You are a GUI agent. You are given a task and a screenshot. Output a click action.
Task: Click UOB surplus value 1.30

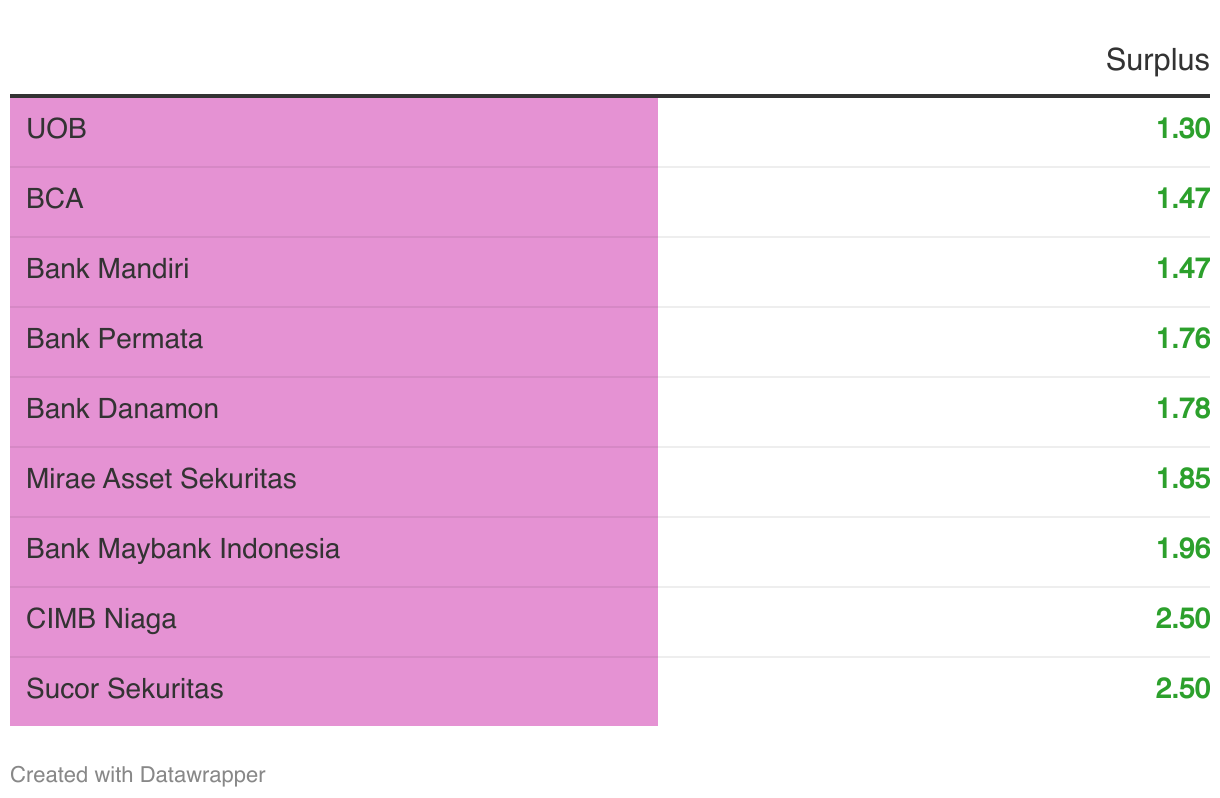[x=1183, y=129]
